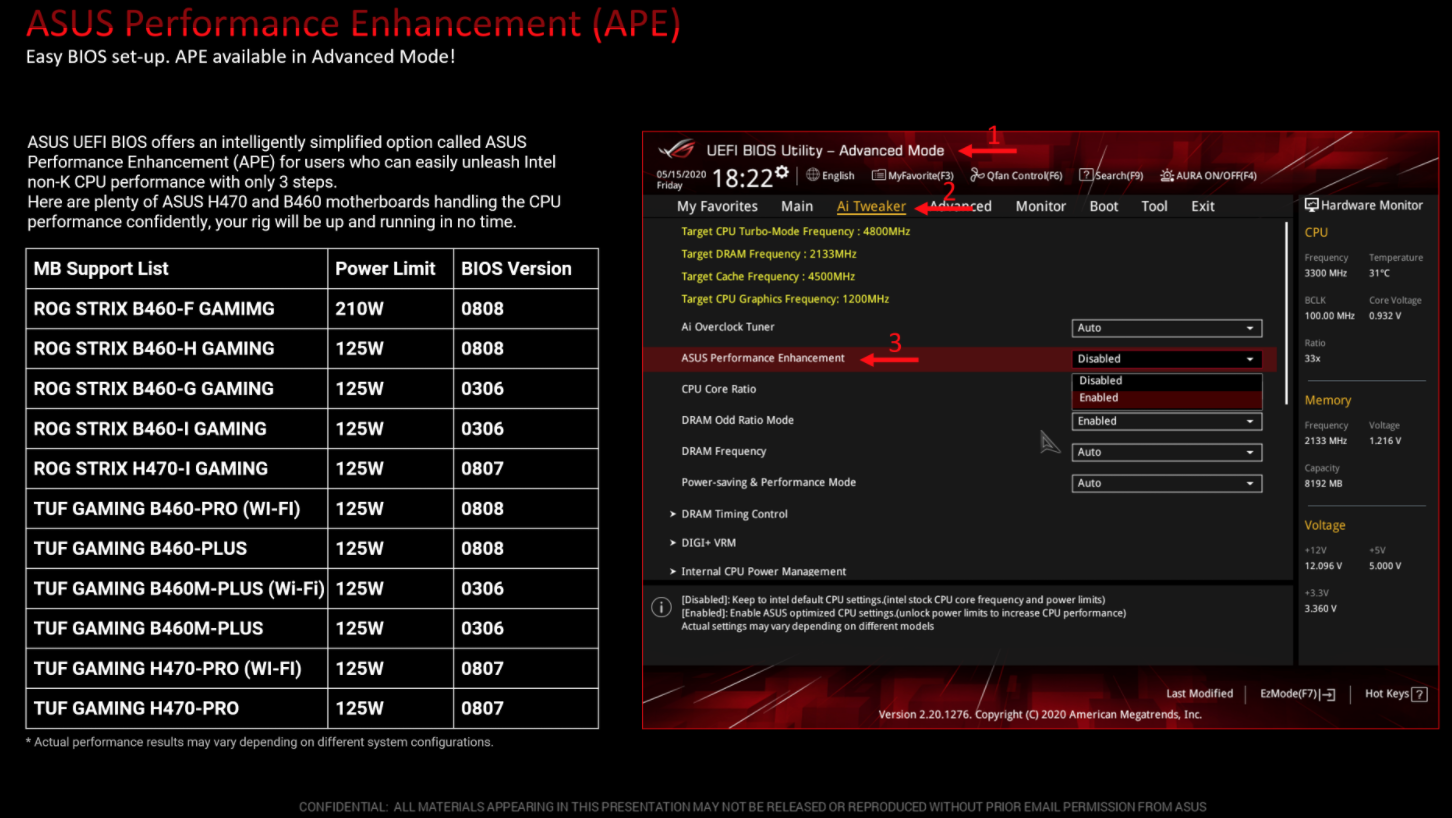
Task: Click the Qfan Control fan icon
Action: 977,175
